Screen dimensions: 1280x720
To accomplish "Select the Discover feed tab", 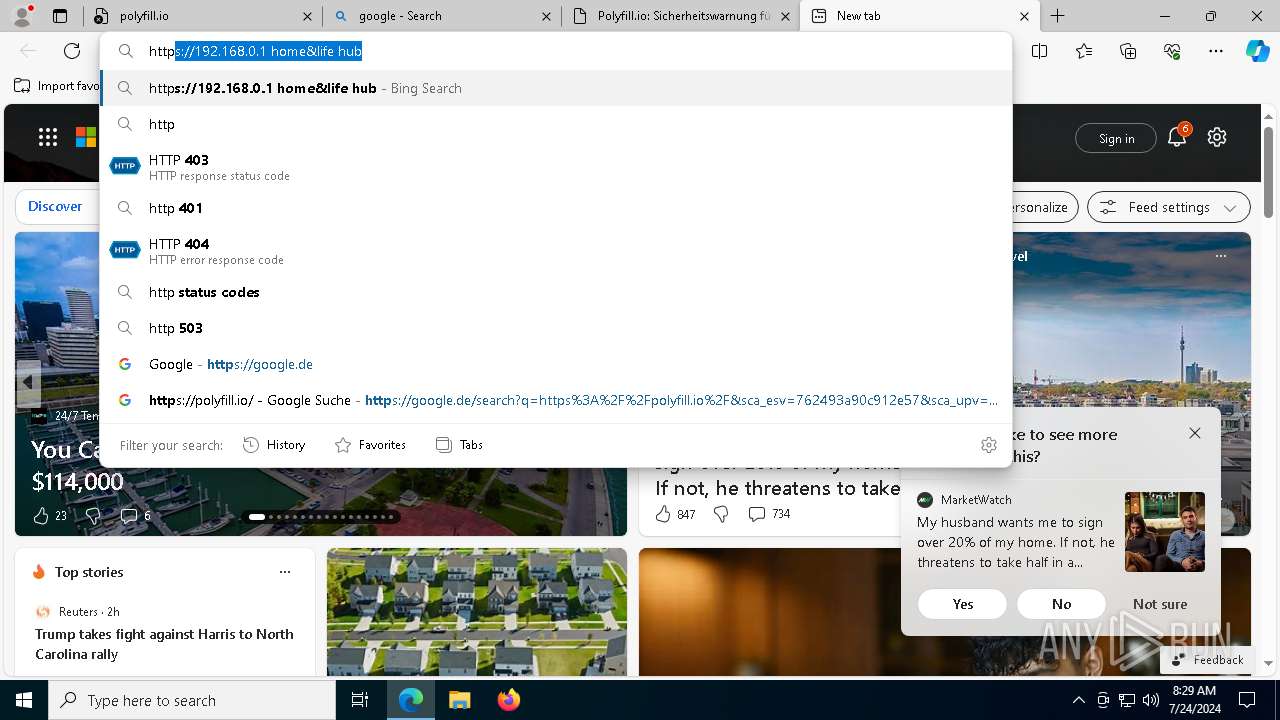I will 55,206.
